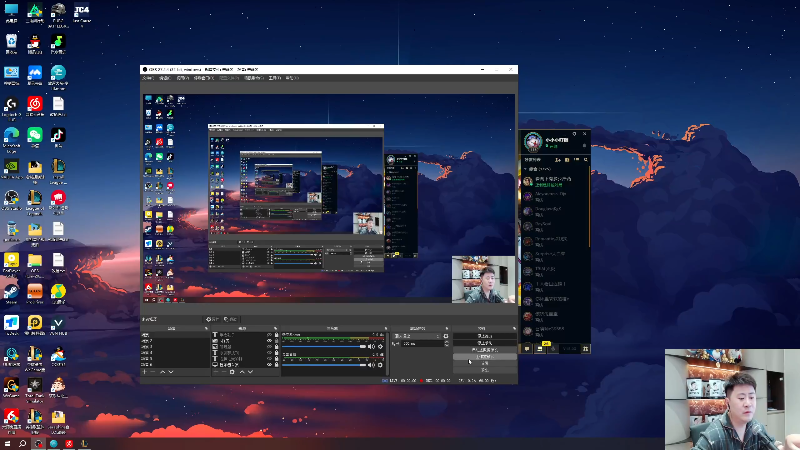The height and width of the screenshot is (450, 800).
Task: Open first mixer channel's gear settings
Action: pyautogui.click(x=380, y=347)
